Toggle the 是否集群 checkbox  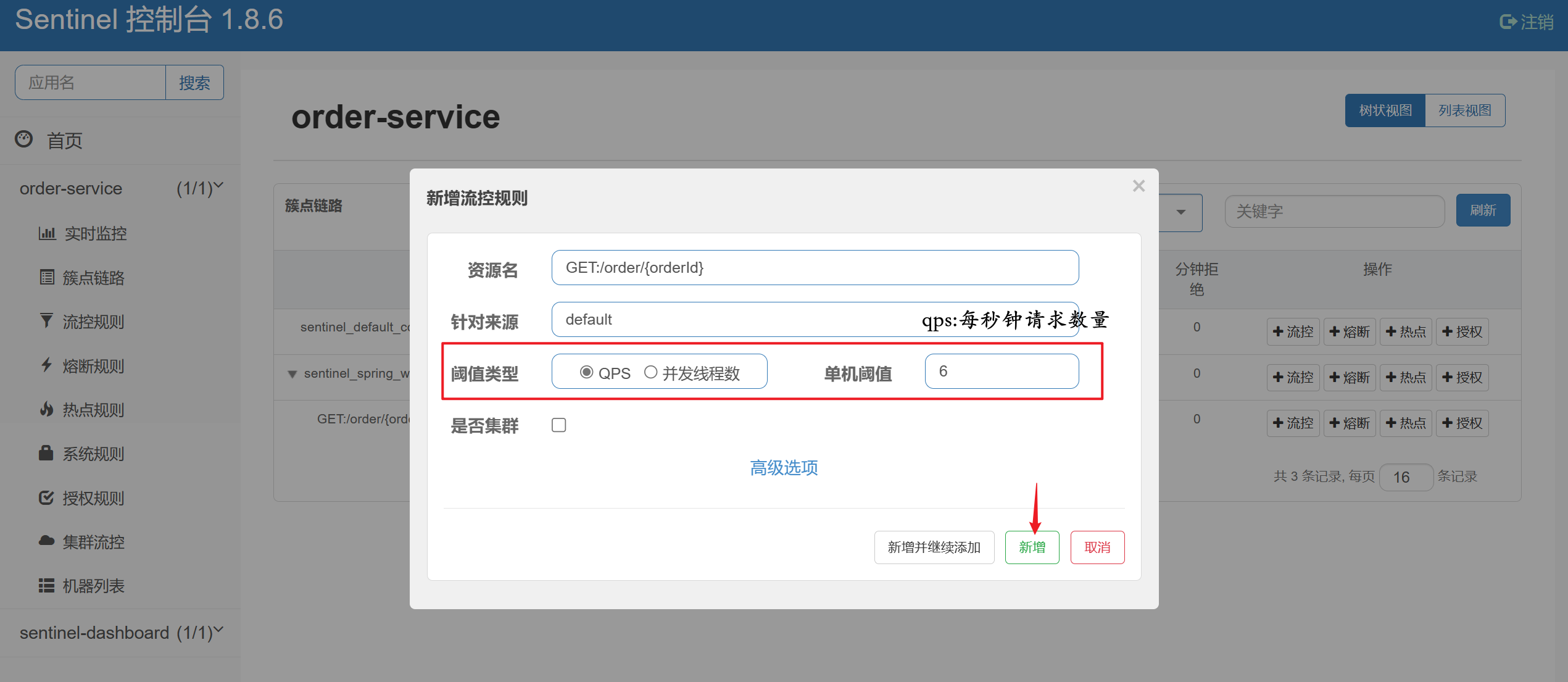click(x=558, y=425)
